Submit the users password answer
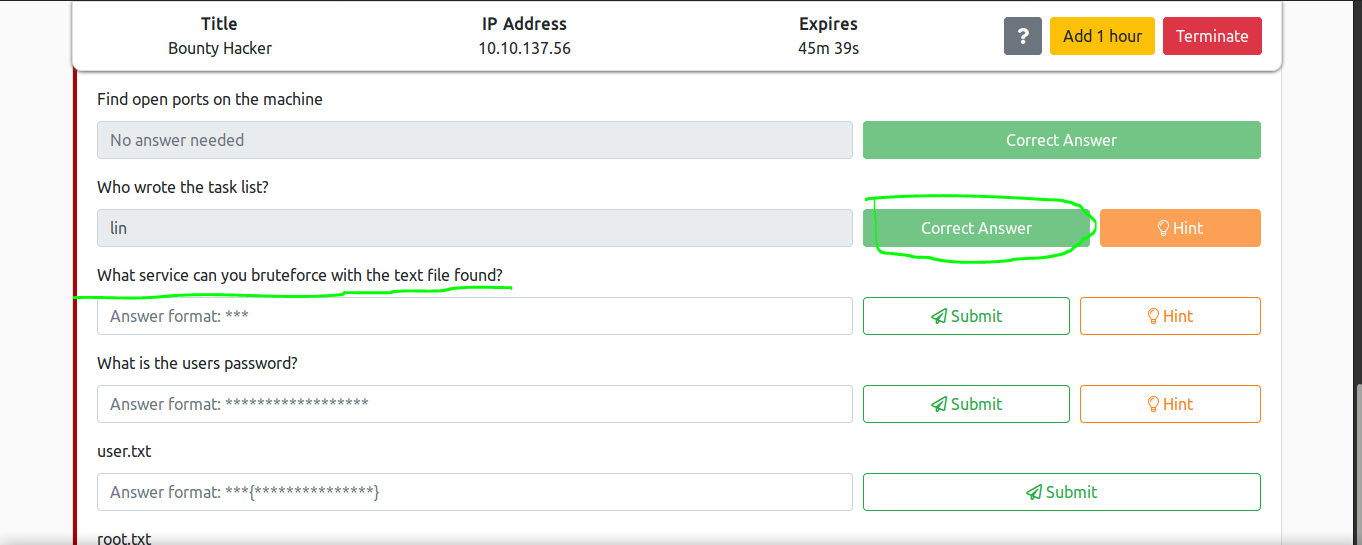 [966, 404]
